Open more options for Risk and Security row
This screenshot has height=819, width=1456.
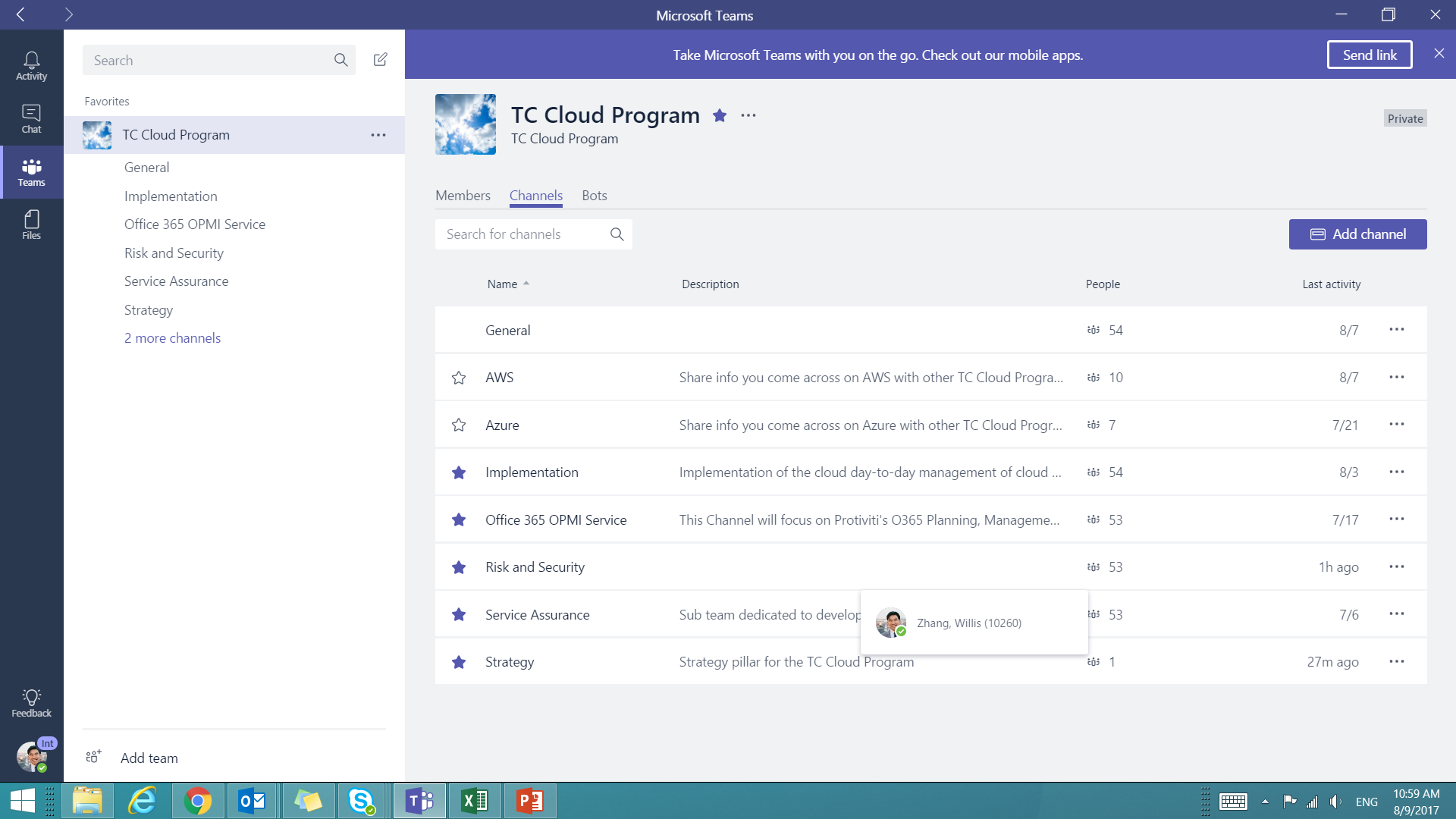1397,566
